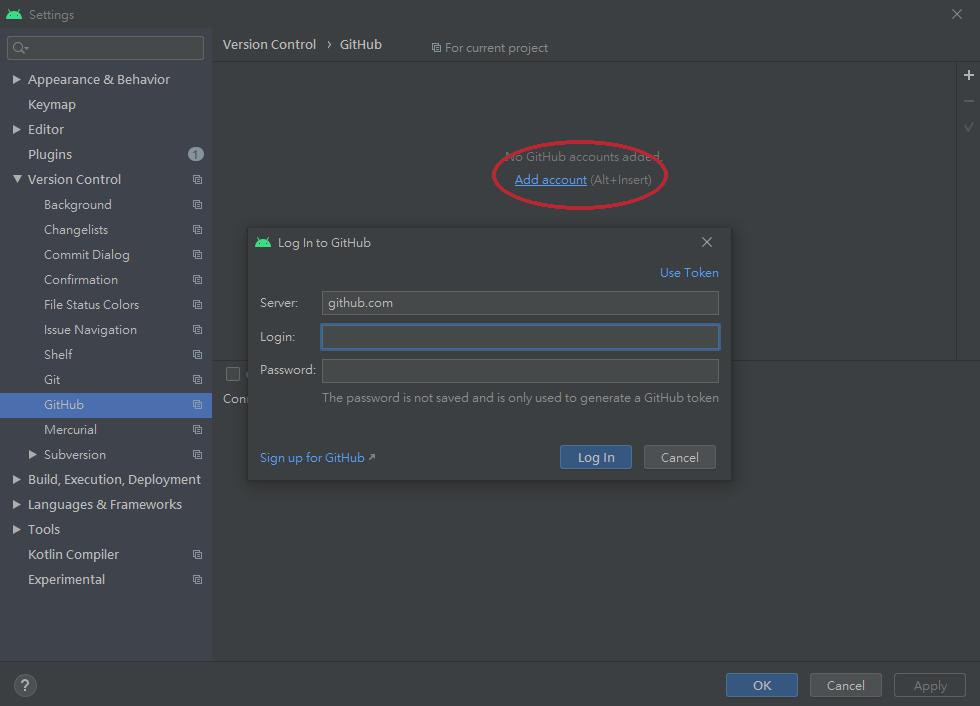Expand the Subversion node
The width and height of the screenshot is (980, 706).
click(x=32, y=454)
